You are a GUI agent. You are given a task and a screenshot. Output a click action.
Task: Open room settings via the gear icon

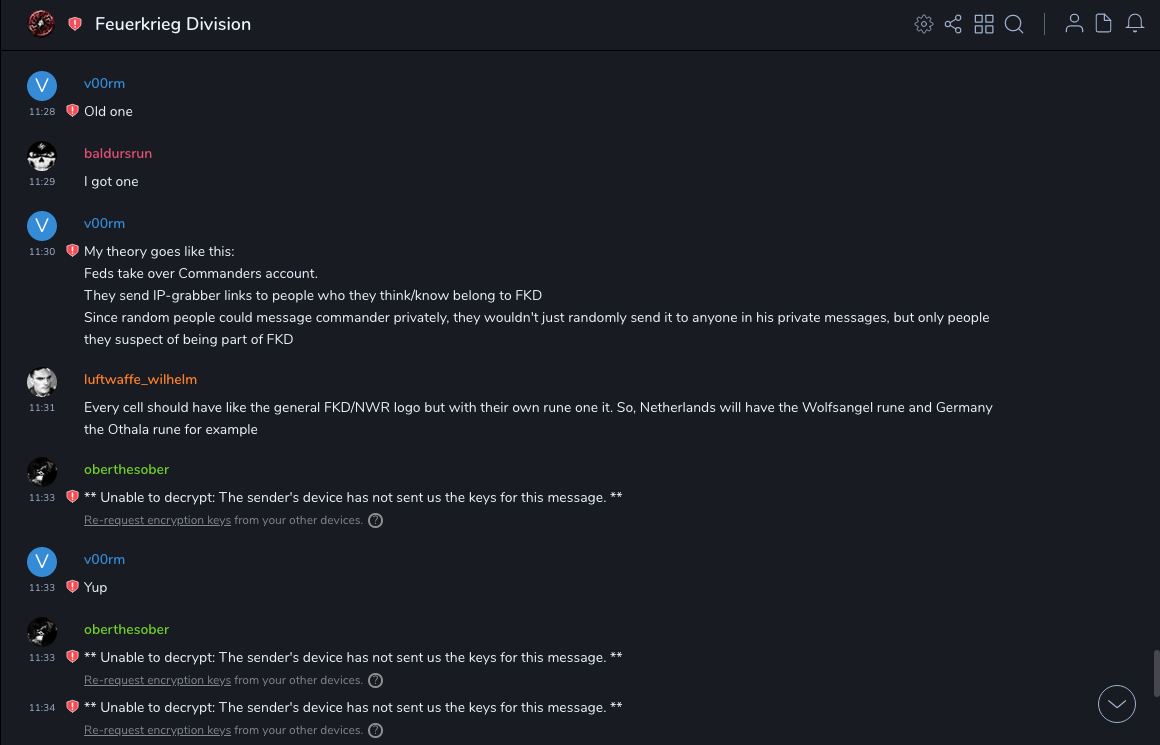[x=923, y=24]
